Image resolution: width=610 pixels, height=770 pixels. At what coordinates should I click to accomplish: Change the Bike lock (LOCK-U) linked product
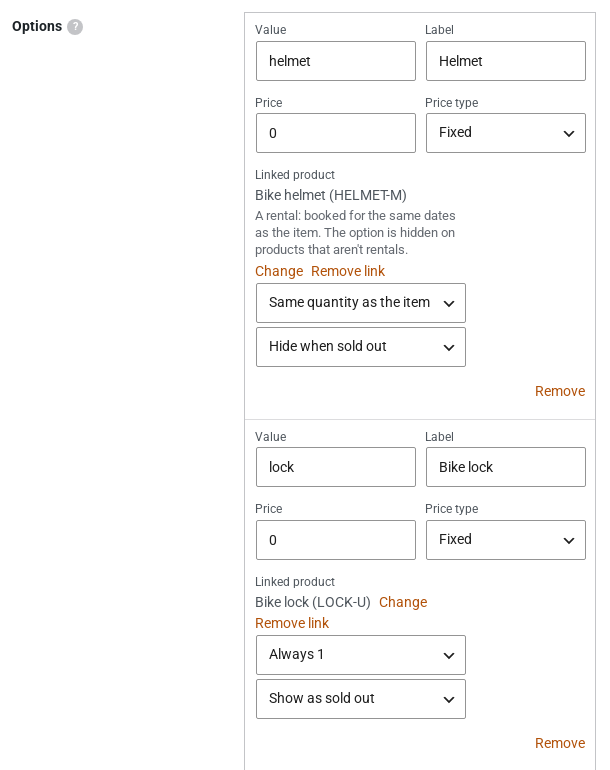point(403,602)
